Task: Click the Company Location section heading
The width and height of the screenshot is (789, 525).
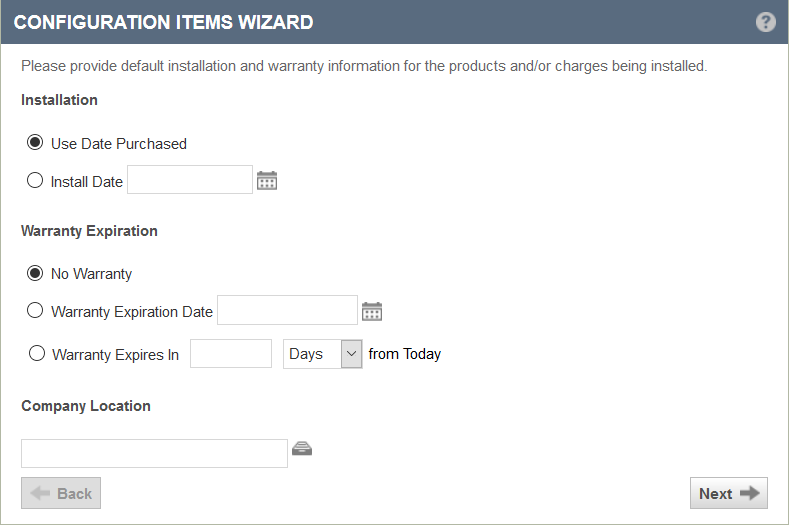Action: 86,406
